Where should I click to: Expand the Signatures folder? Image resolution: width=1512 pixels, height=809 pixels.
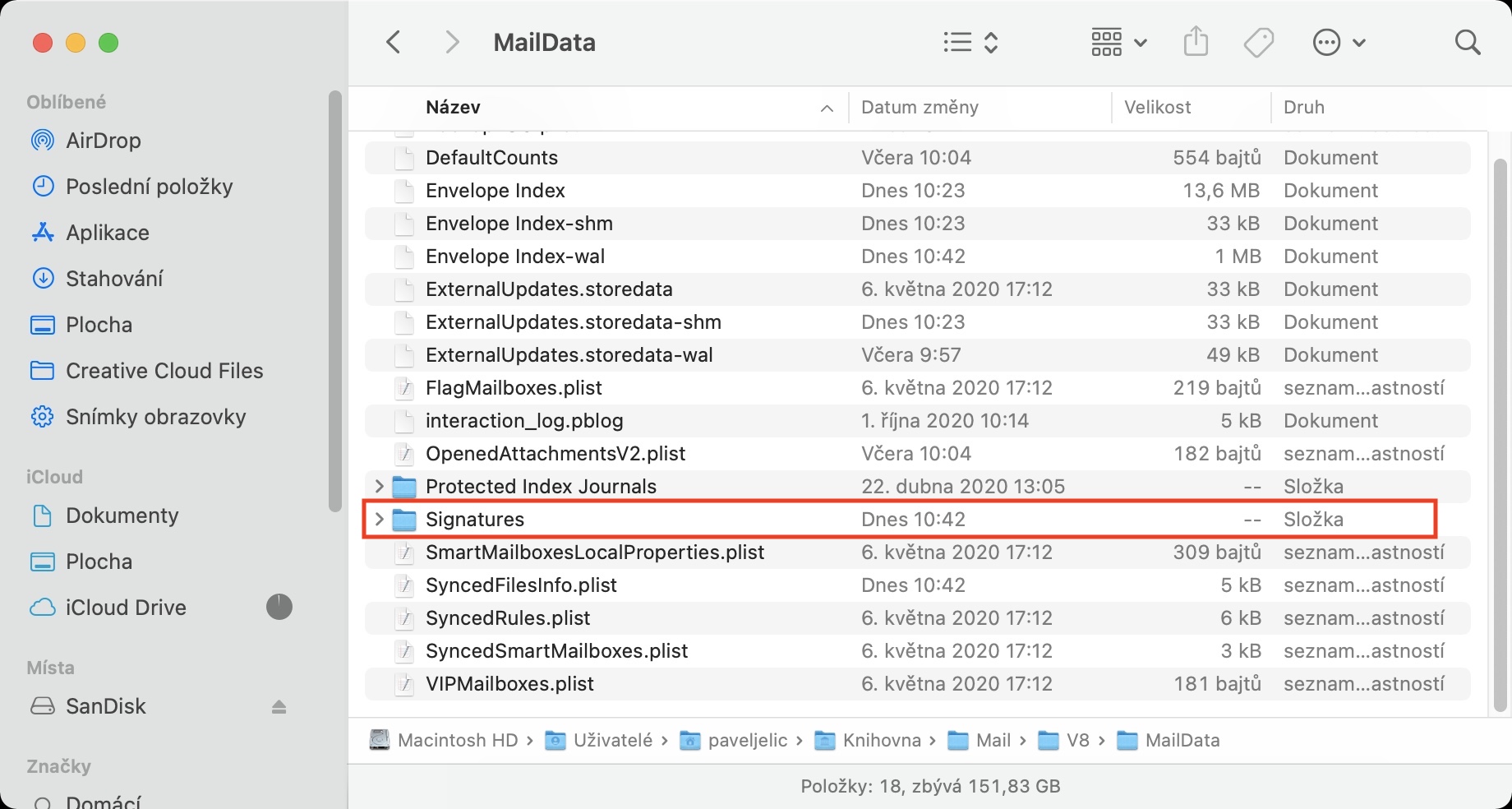pos(380,520)
